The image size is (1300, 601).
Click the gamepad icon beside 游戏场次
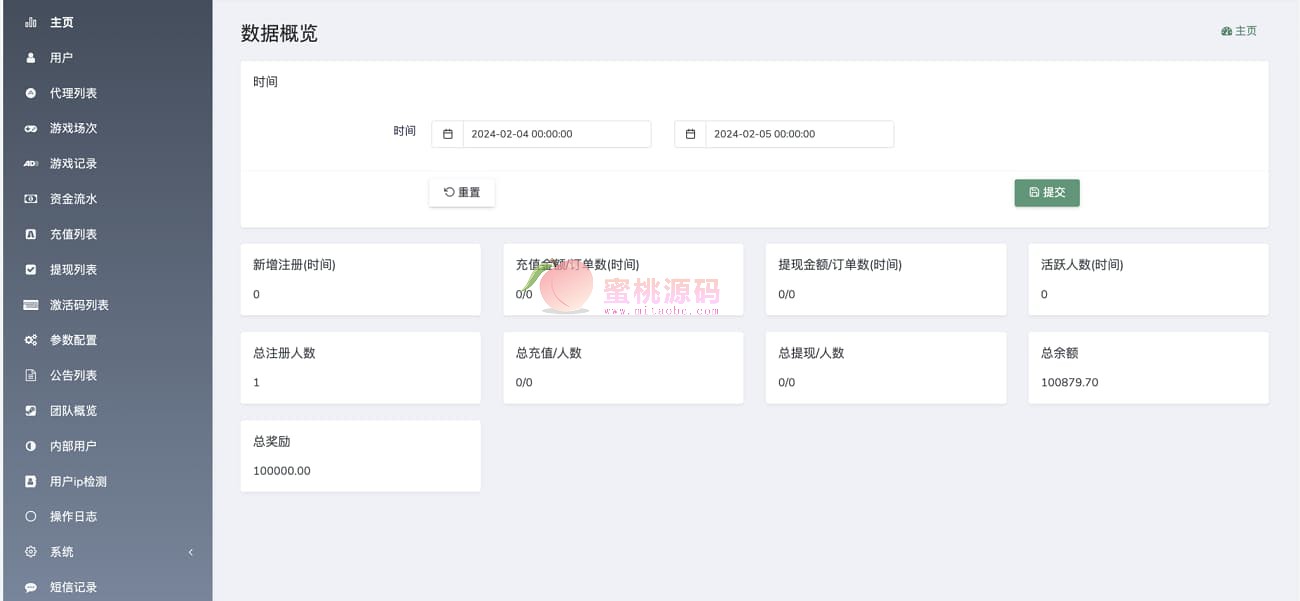30,129
